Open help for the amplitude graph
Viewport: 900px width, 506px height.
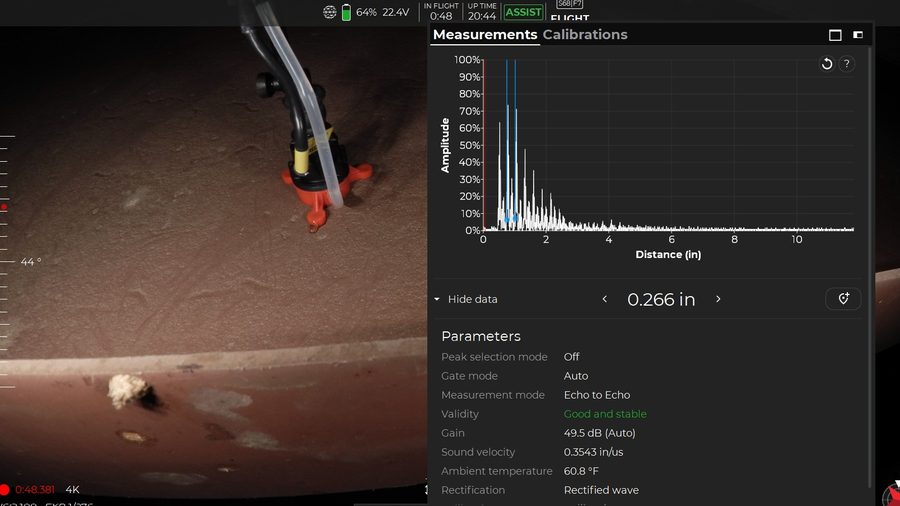(847, 64)
